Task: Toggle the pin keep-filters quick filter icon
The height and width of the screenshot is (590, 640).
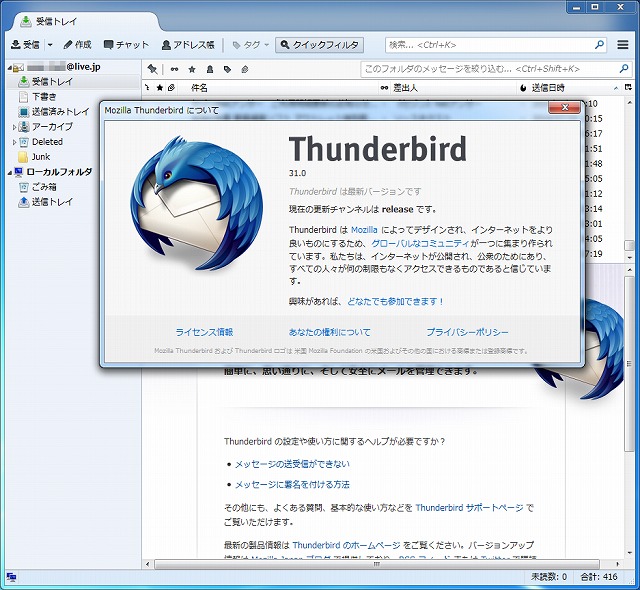Action: pos(153,69)
